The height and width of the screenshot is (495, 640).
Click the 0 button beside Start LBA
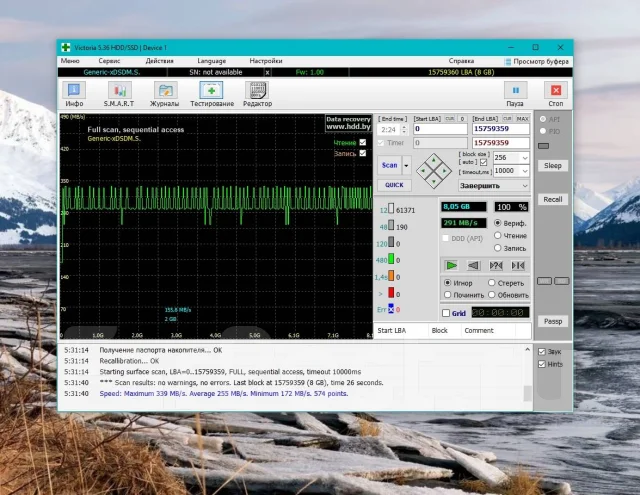point(462,119)
